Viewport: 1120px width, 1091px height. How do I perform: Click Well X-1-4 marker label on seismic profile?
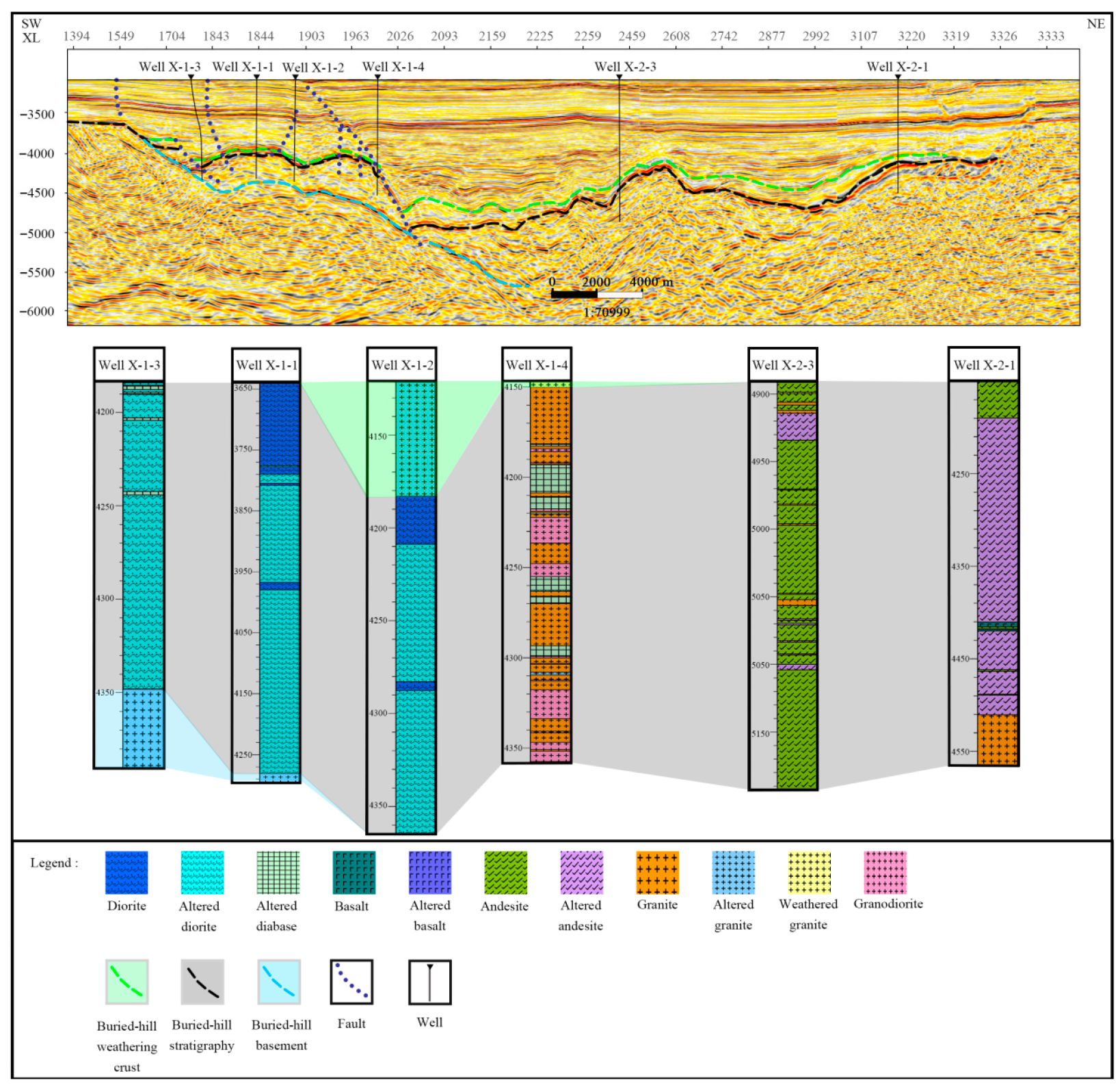click(x=393, y=66)
